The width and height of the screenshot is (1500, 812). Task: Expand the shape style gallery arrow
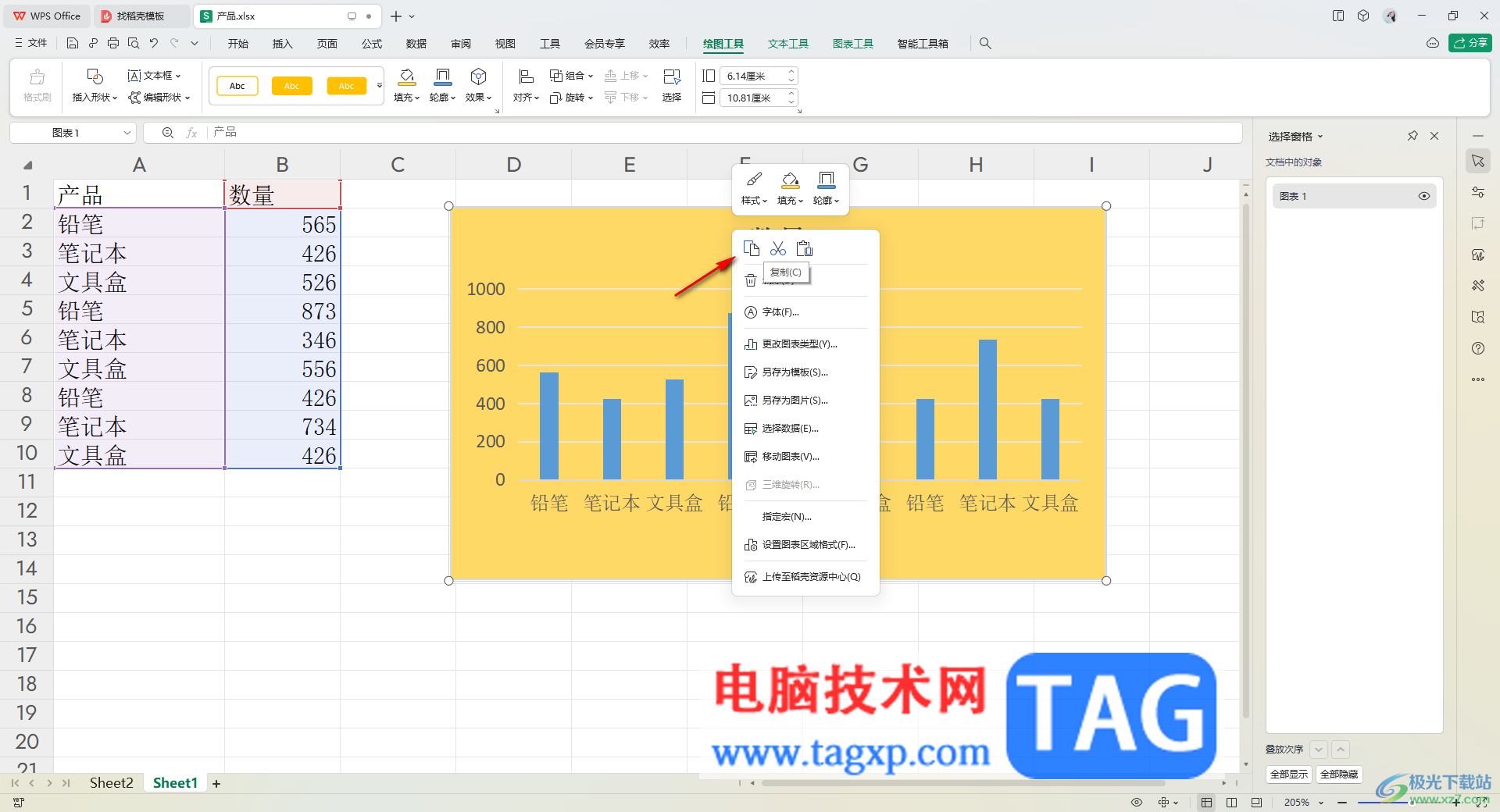point(380,86)
